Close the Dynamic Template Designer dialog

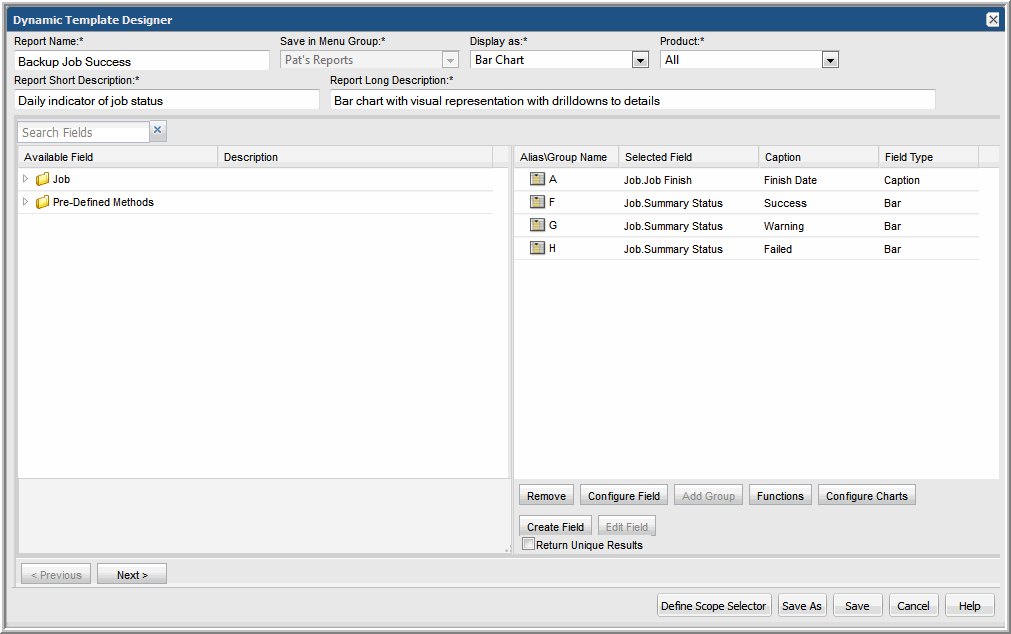(x=992, y=20)
